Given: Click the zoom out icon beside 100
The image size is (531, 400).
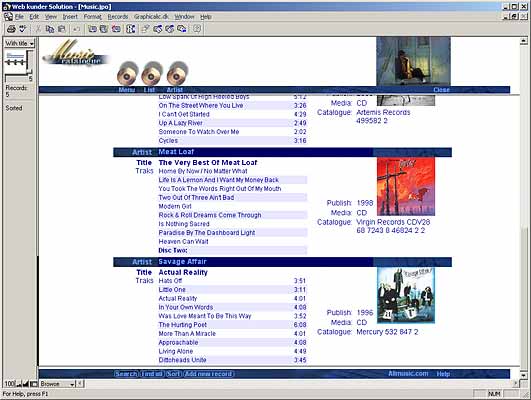Looking at the screenshot, I should pyautogui.click(x=19, y=384).
